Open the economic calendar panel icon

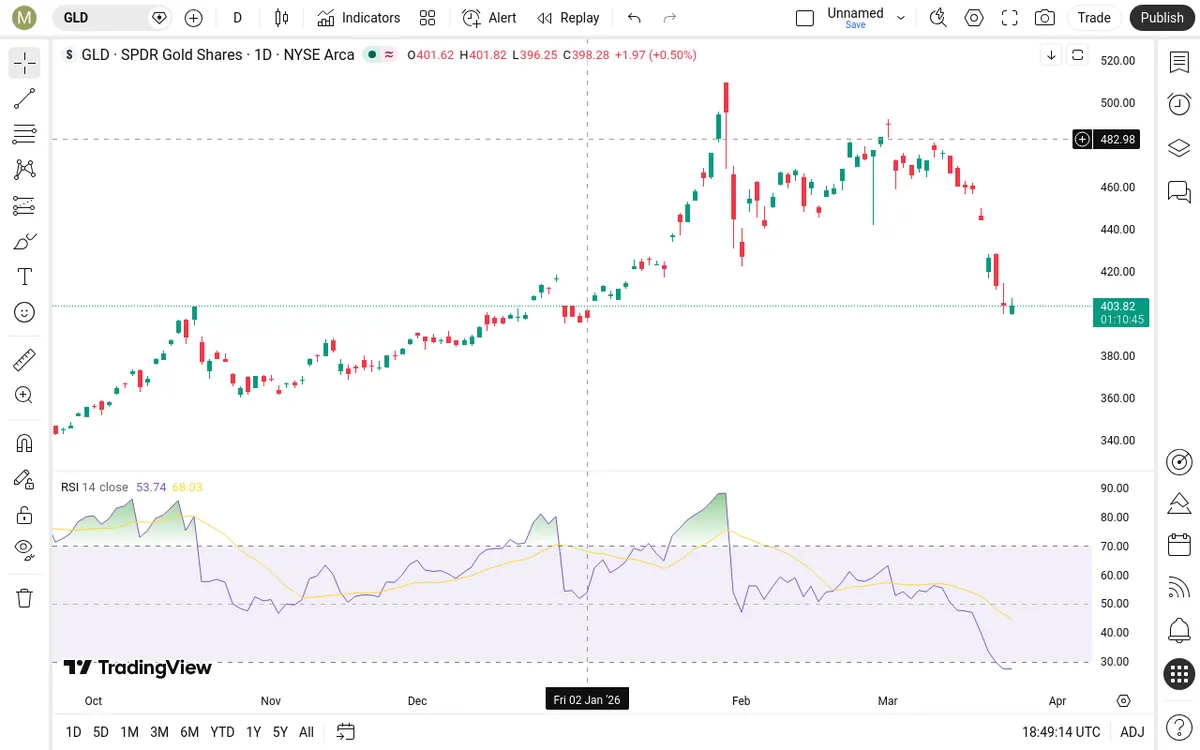(x=1179, y=545)
